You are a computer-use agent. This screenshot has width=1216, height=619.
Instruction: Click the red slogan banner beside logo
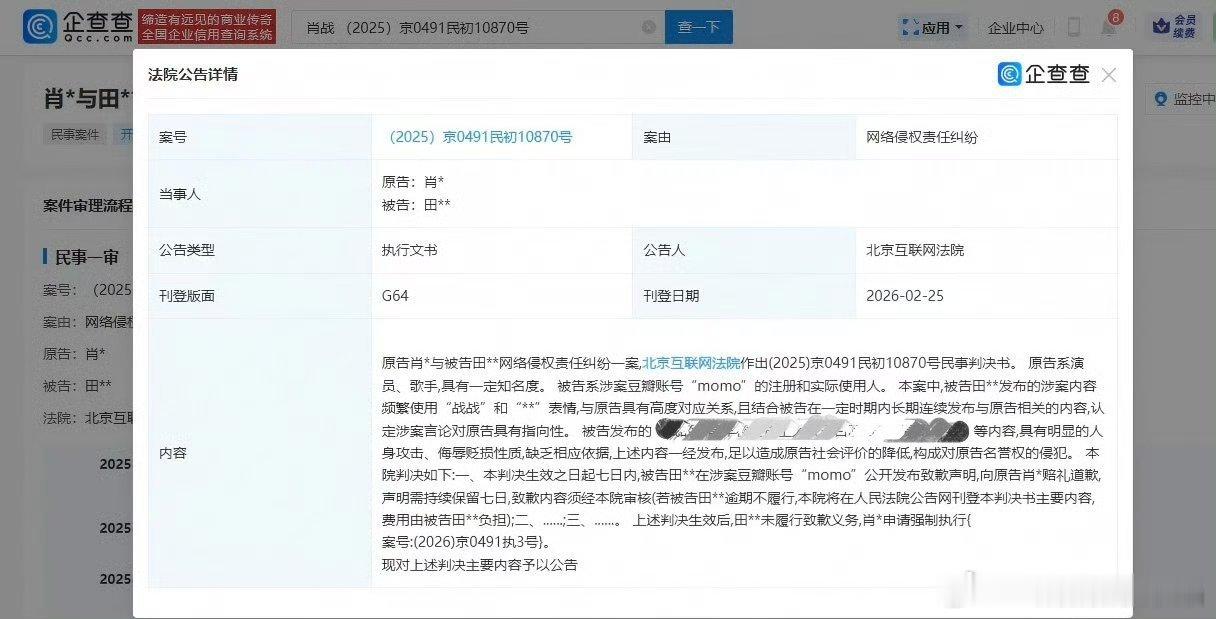point(207,27)
